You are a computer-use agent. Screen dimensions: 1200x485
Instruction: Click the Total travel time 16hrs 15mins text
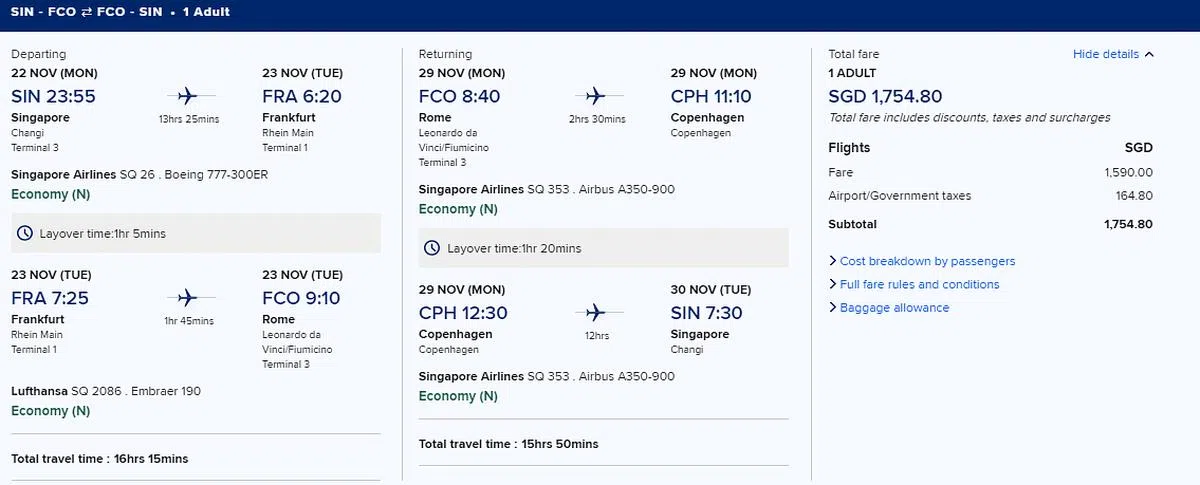click(99, 459)
